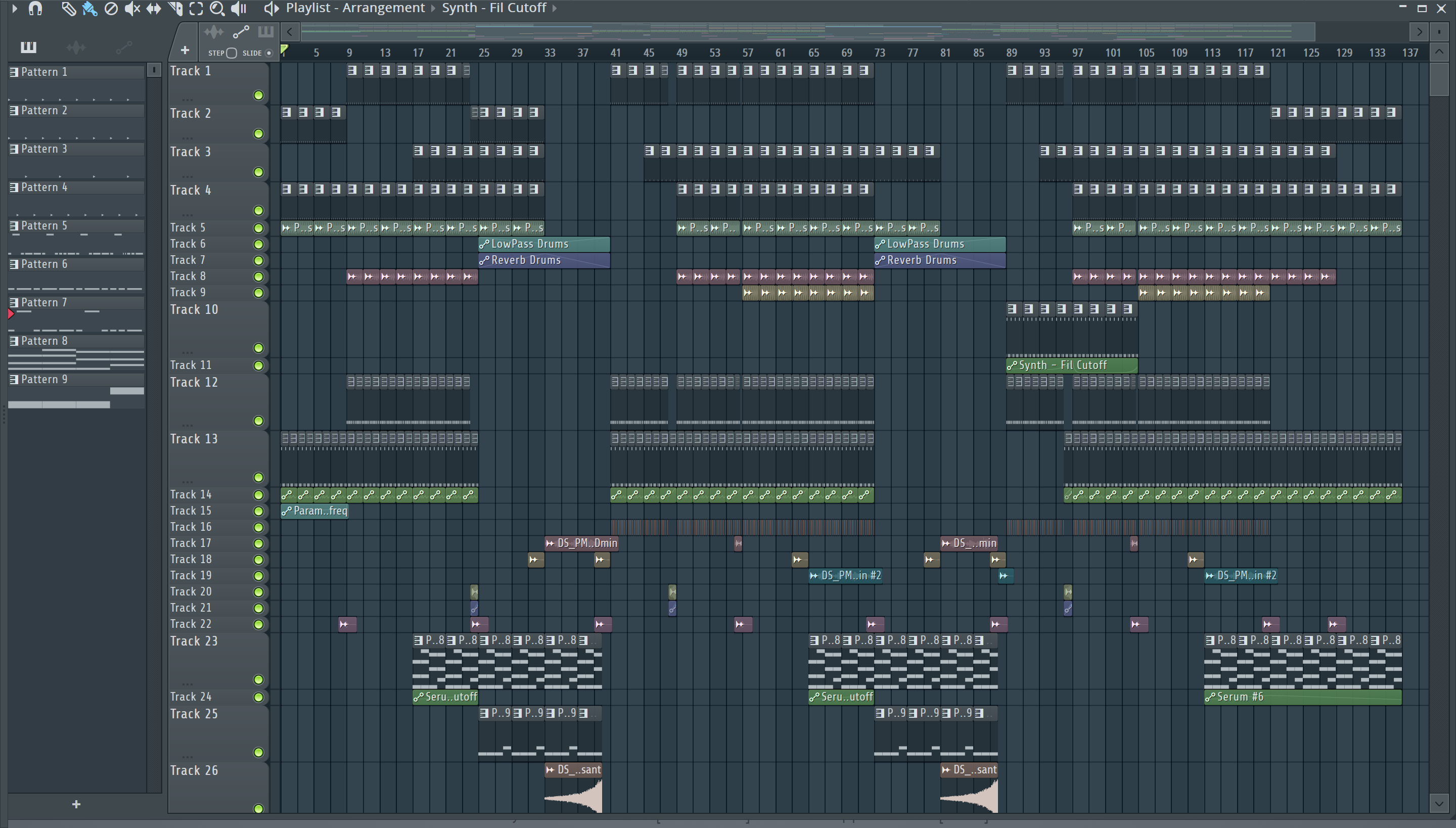Mute Track 11 with its green LED

point(258,365)
